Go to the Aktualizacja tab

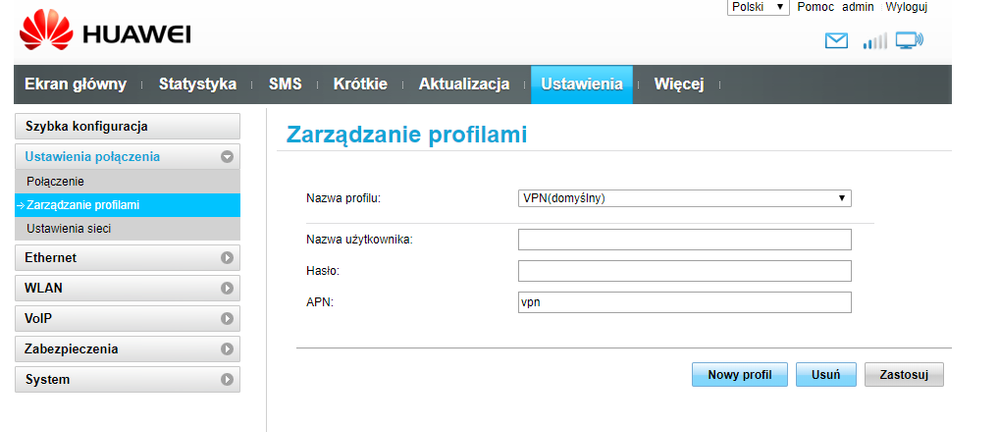(x=464, y=84)
